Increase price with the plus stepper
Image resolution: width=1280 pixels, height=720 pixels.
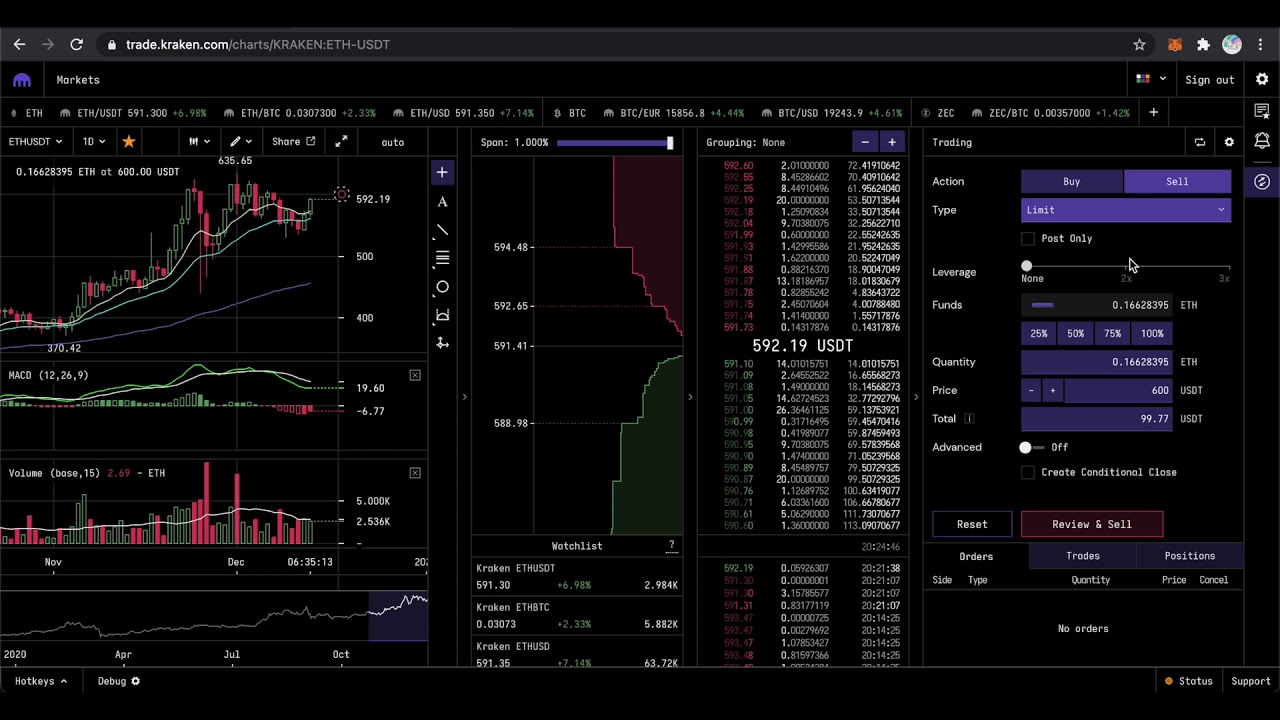(1052, 391)
